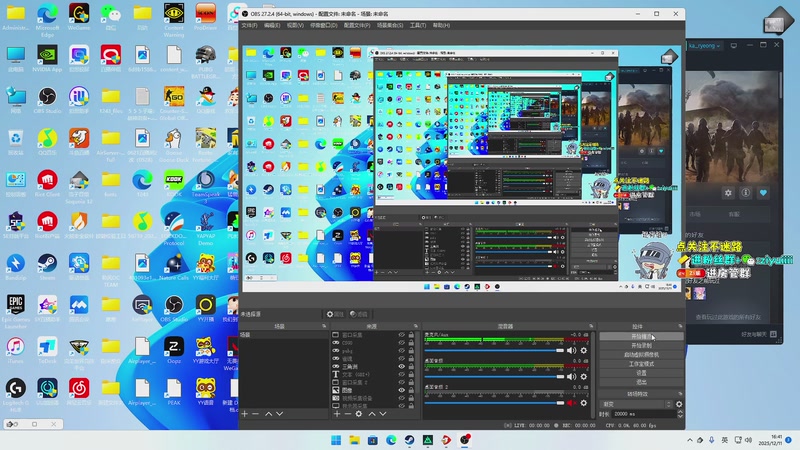Open source properties gear in sources toolbar
This screenshot has height=450, width=800.
(359, 414)
